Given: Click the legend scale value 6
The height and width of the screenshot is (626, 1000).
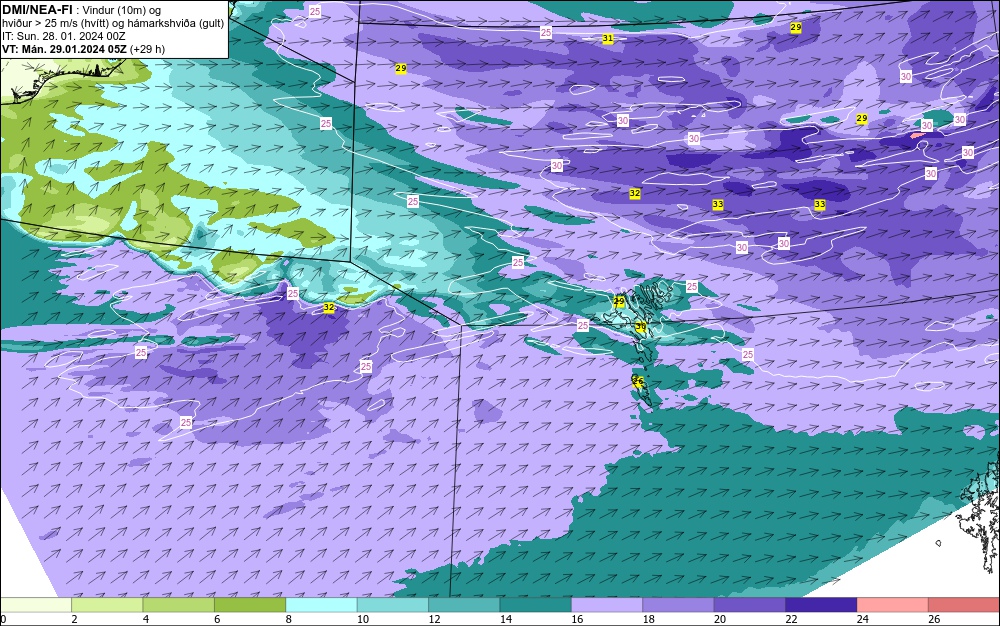Looking at the screenshot, I should click(217, 619).
